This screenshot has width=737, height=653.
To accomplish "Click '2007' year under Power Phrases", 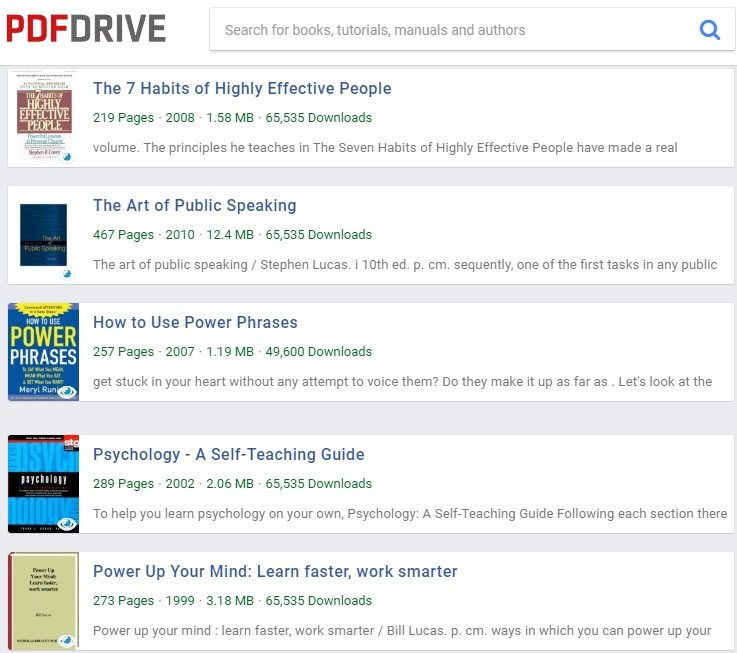I will [x=180, y=352].
